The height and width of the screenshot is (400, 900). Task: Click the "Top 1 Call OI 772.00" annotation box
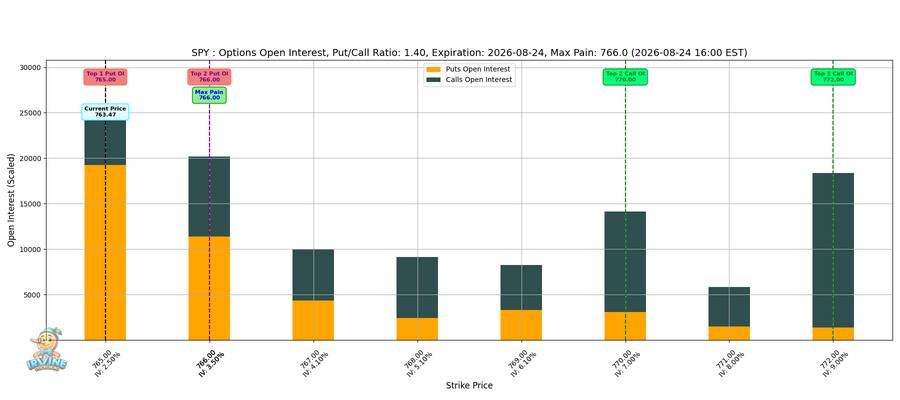pos(833,77)
